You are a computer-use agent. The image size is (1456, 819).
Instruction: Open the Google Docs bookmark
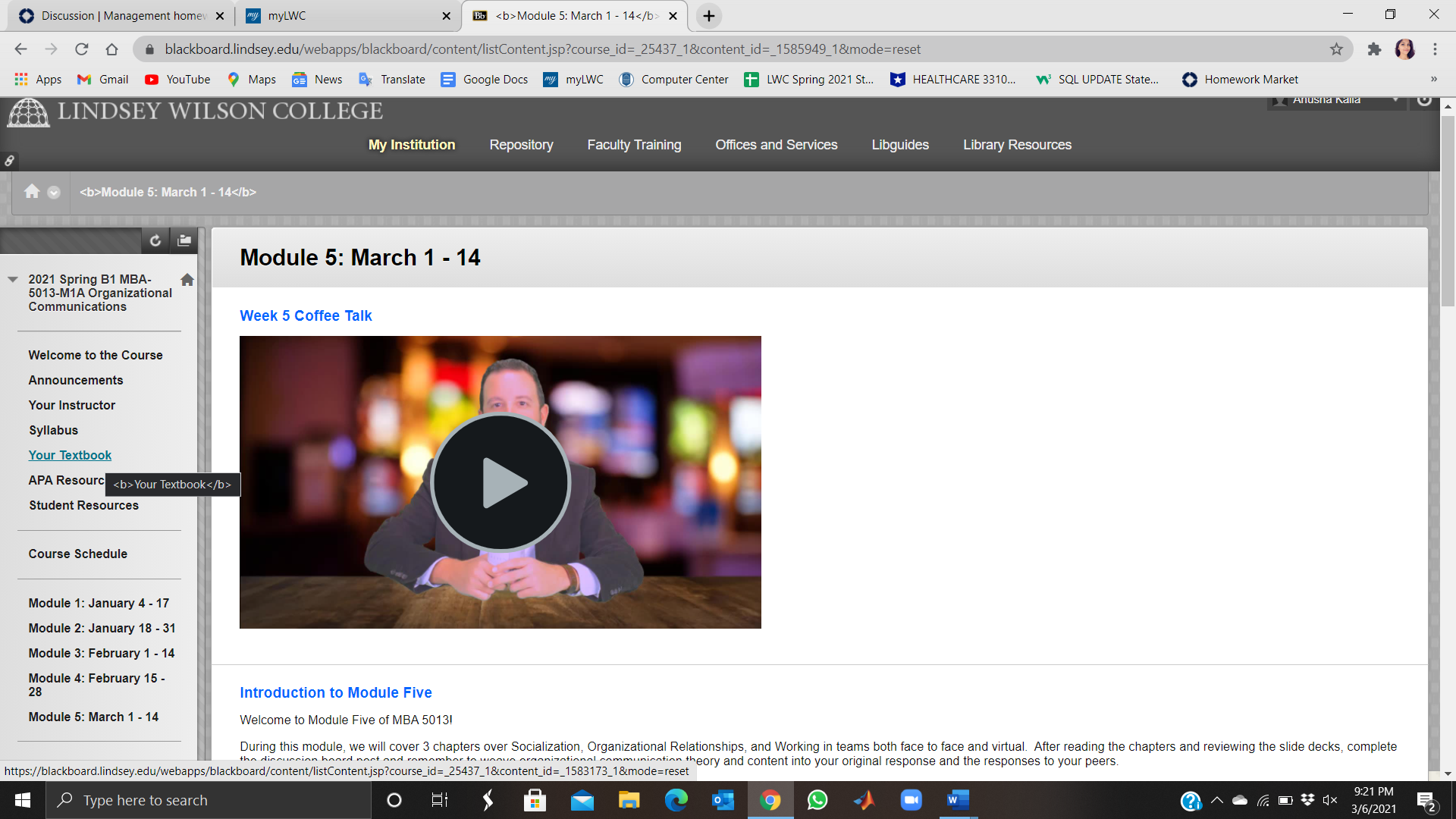click(485, 80)
